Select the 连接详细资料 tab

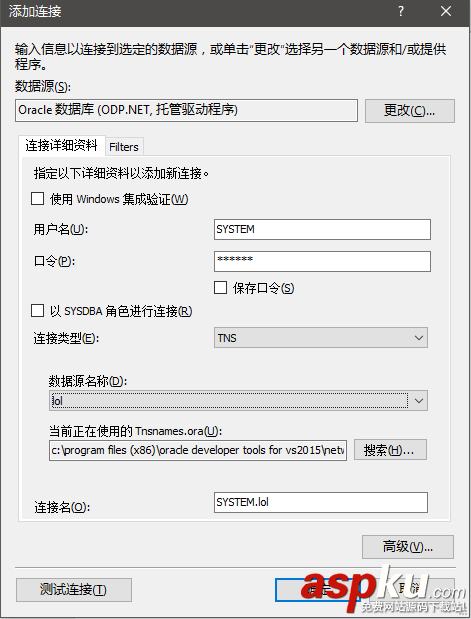[x=62, y=145]
